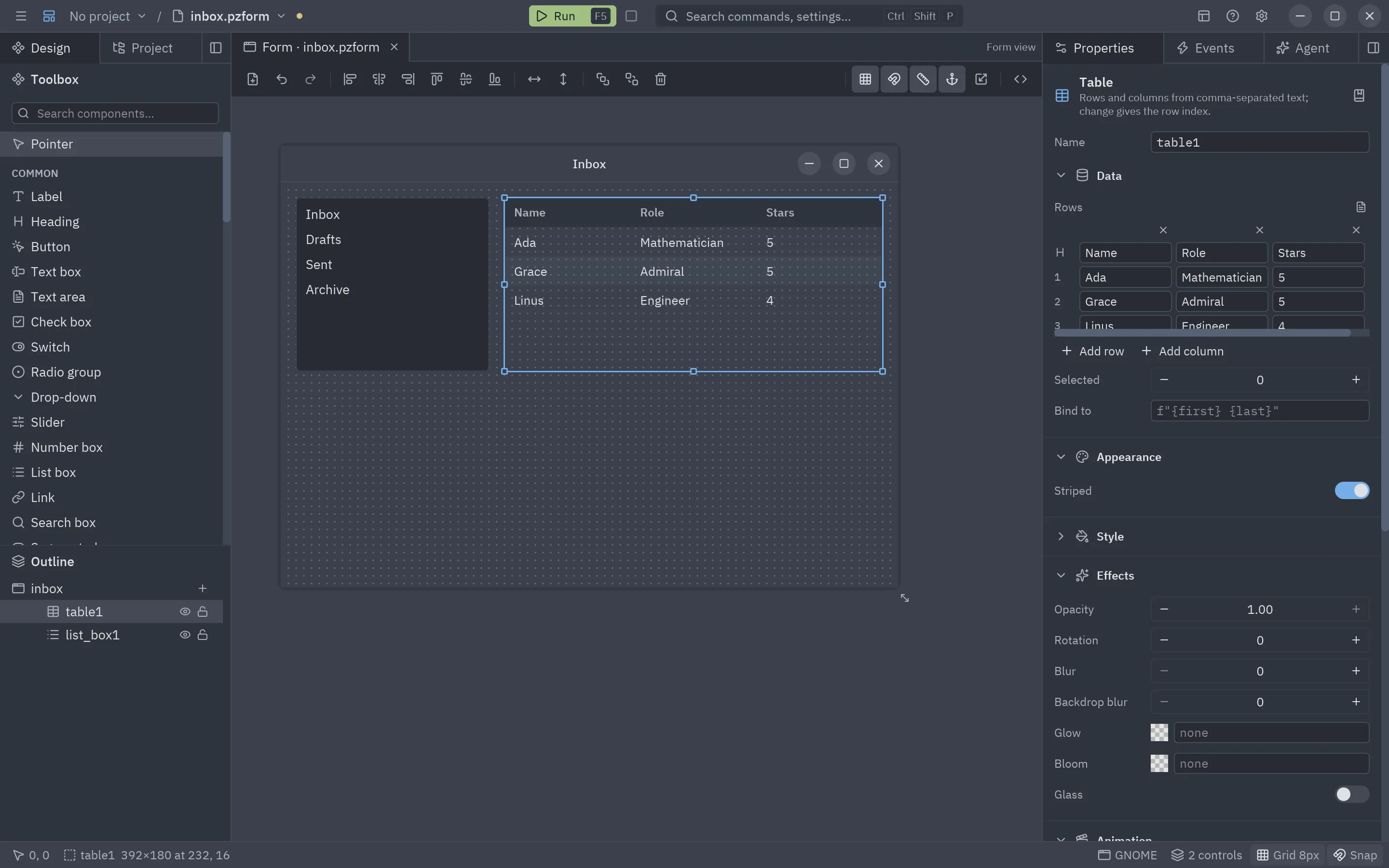Select Button component in toolbox
The height and width of the screenshot is (868, 1389).
(x=111, y=247)
